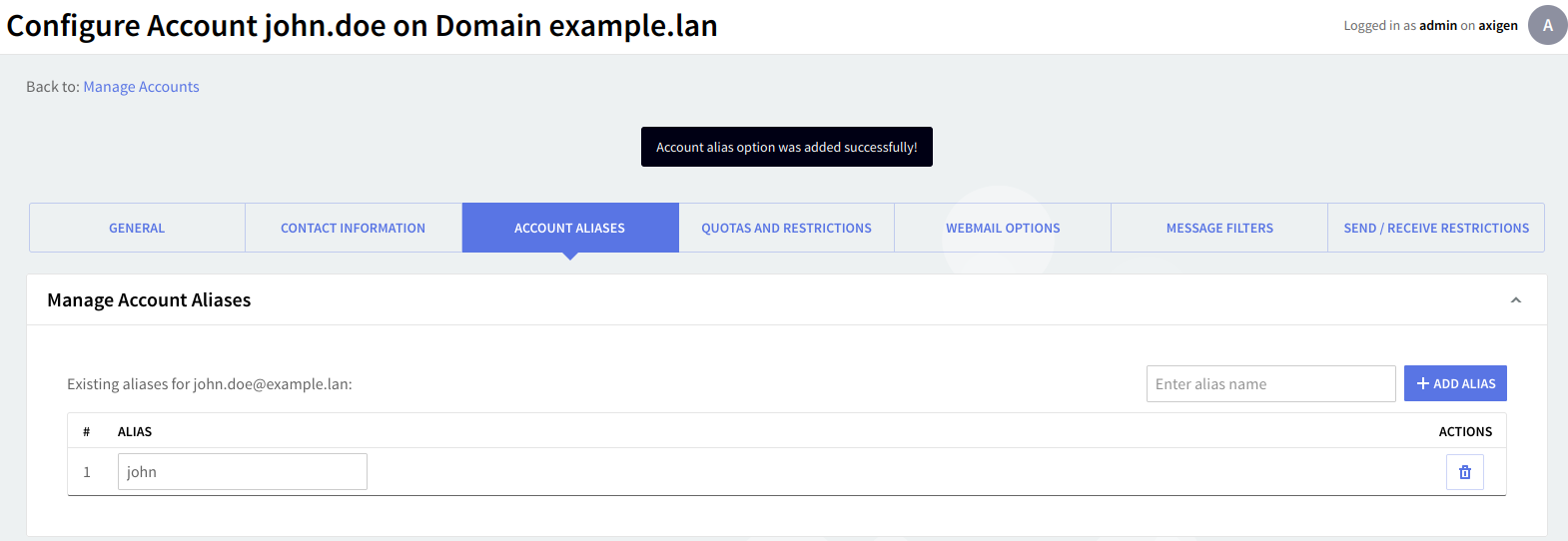Switch to Webmail Options tab
This screenshot has height=541, width=1568.
(x=1003, y=228)
